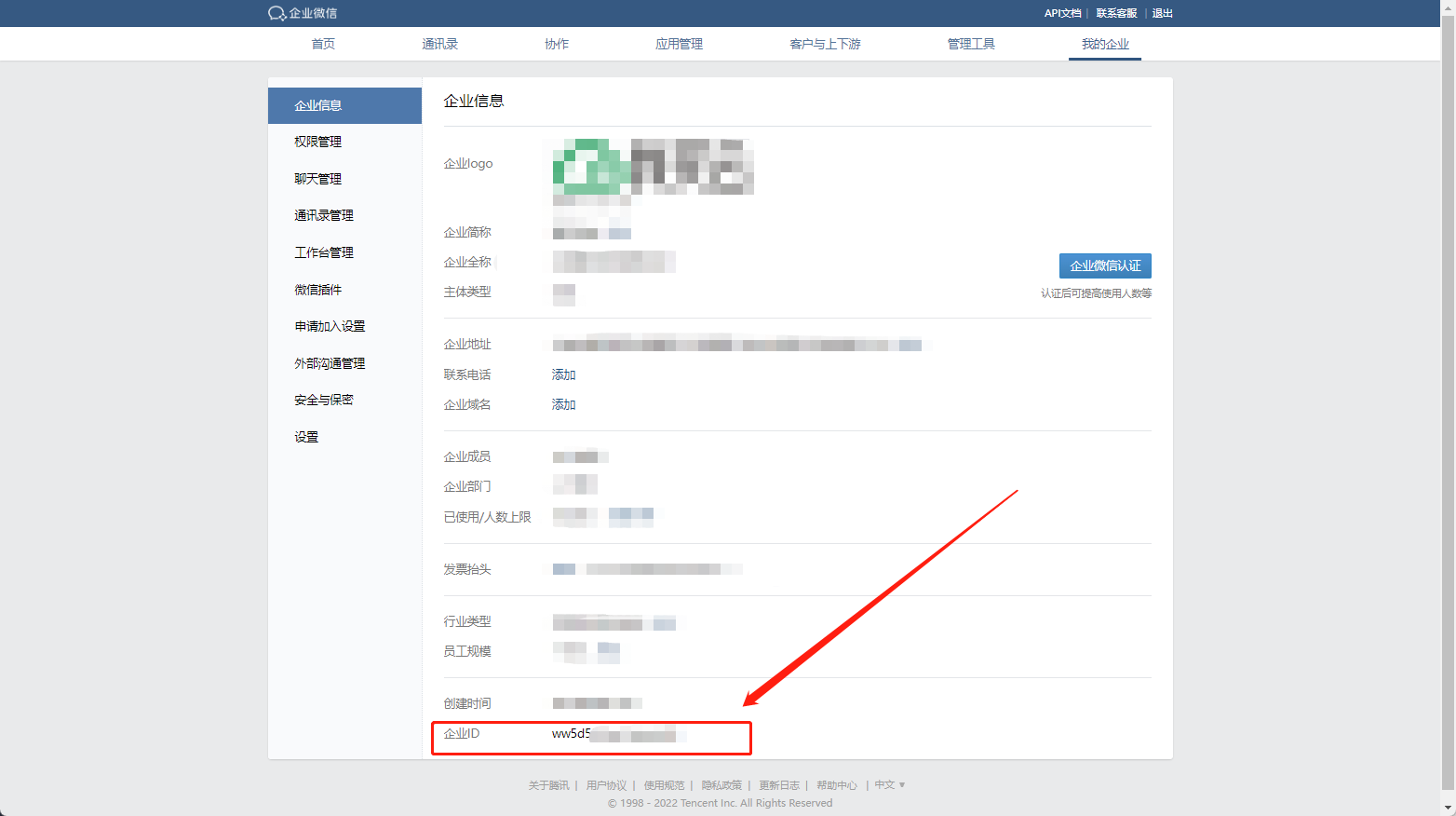Viewport: 1456px width, 816px height.
Task: Select 通讯录管理 sidebar item
Action: pos(324,215)
